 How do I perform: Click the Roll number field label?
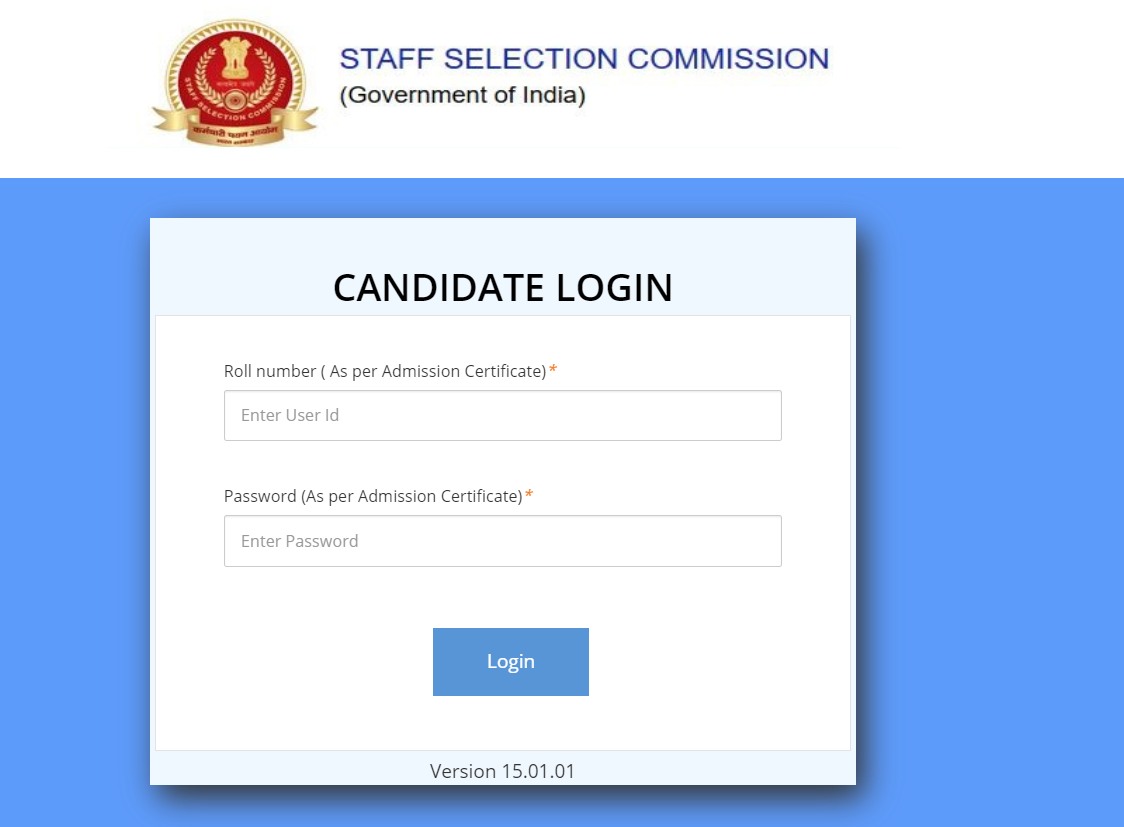click(384, 371)
